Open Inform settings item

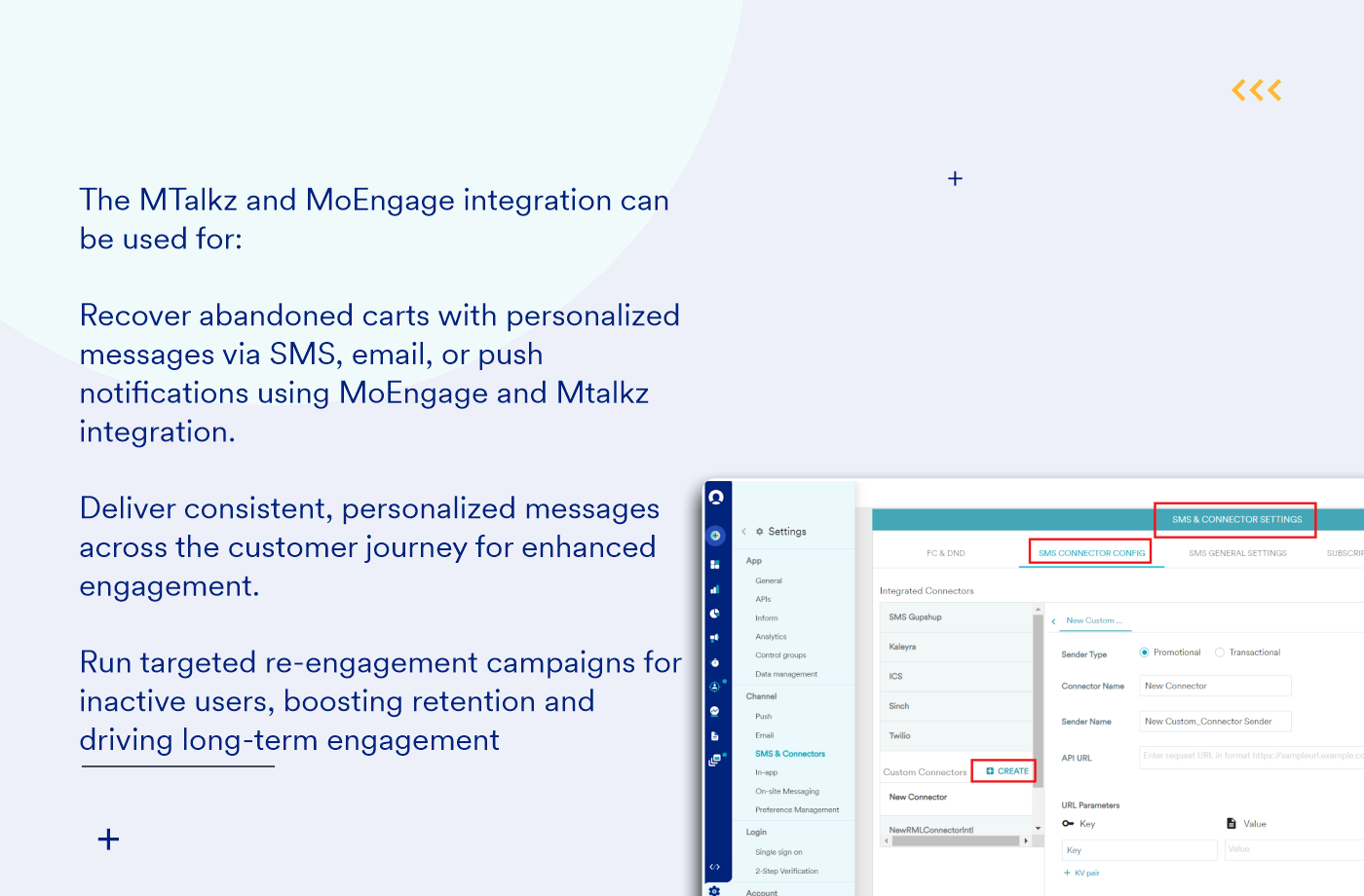tap(767, 618)
